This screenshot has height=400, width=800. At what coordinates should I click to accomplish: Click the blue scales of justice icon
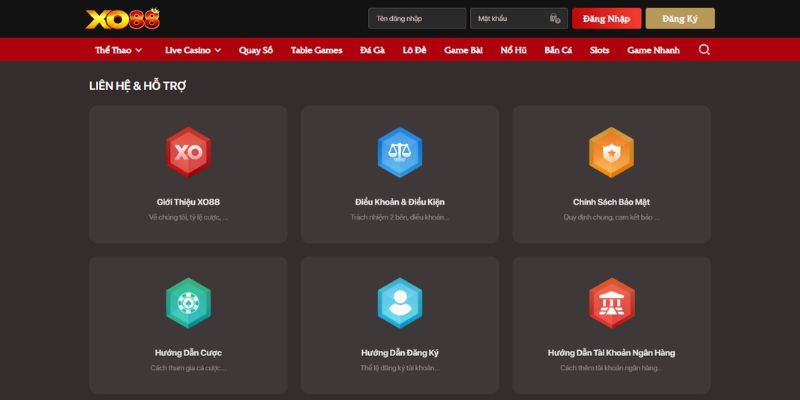(400, 152)
